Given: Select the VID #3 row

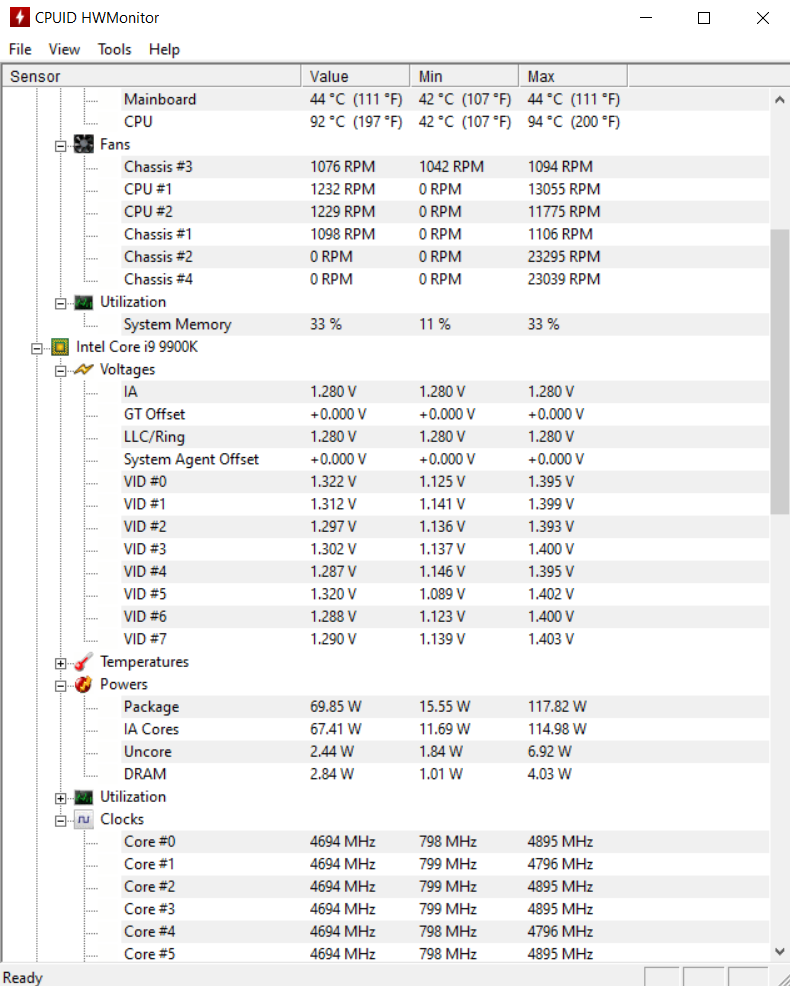Looking at the screenshot, I should pyautogui.click(x=445, y=550).
